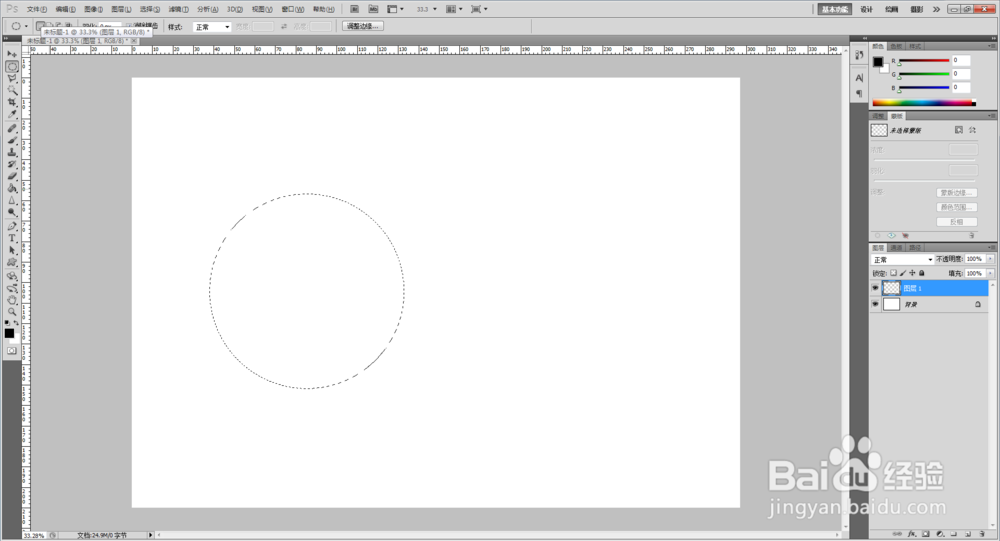Open the Paragraph panel icon

point(859,94)
